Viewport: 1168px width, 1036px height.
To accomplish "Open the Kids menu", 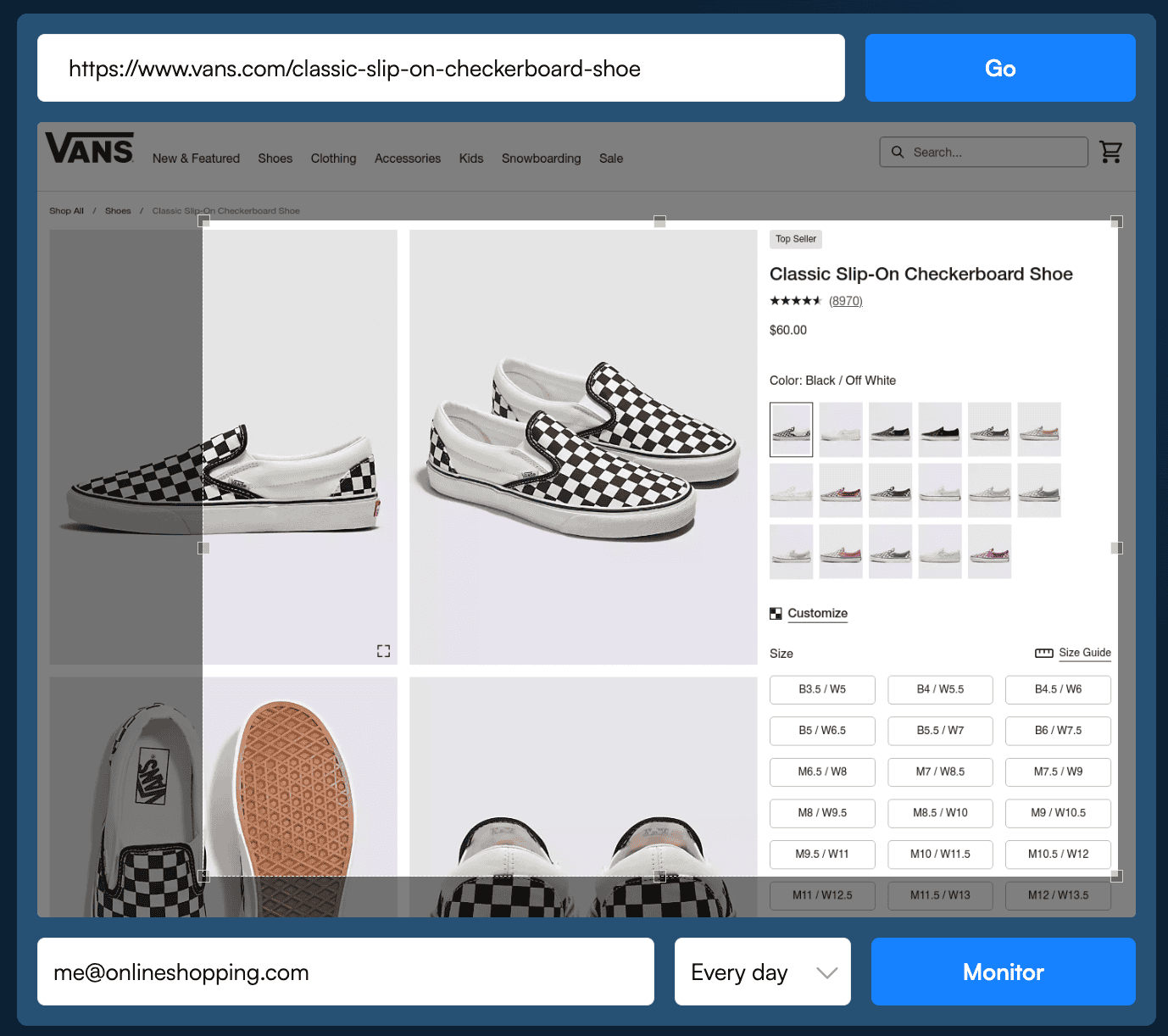I will click(471, 159).
